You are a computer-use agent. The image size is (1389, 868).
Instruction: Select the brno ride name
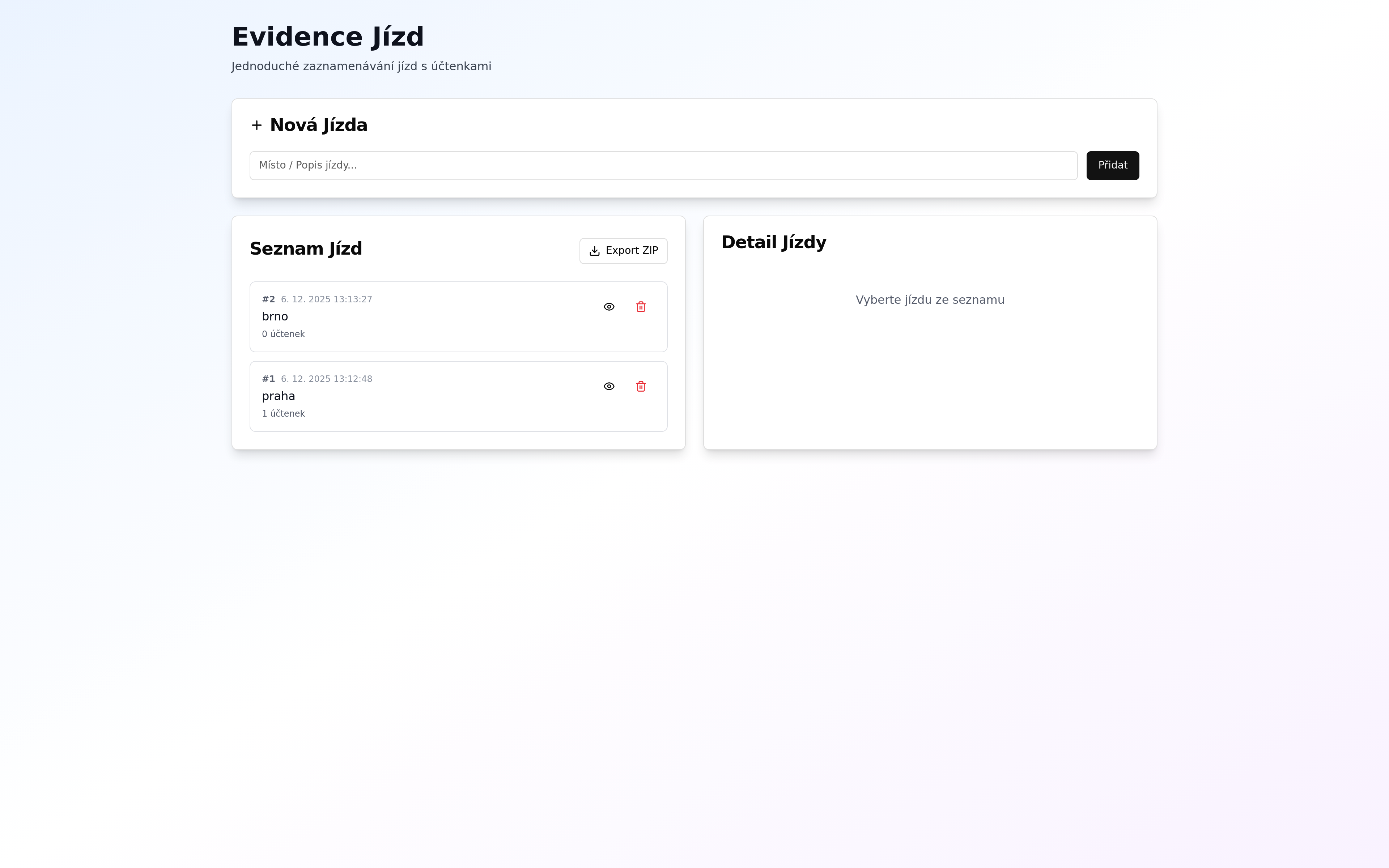[275, 316]
